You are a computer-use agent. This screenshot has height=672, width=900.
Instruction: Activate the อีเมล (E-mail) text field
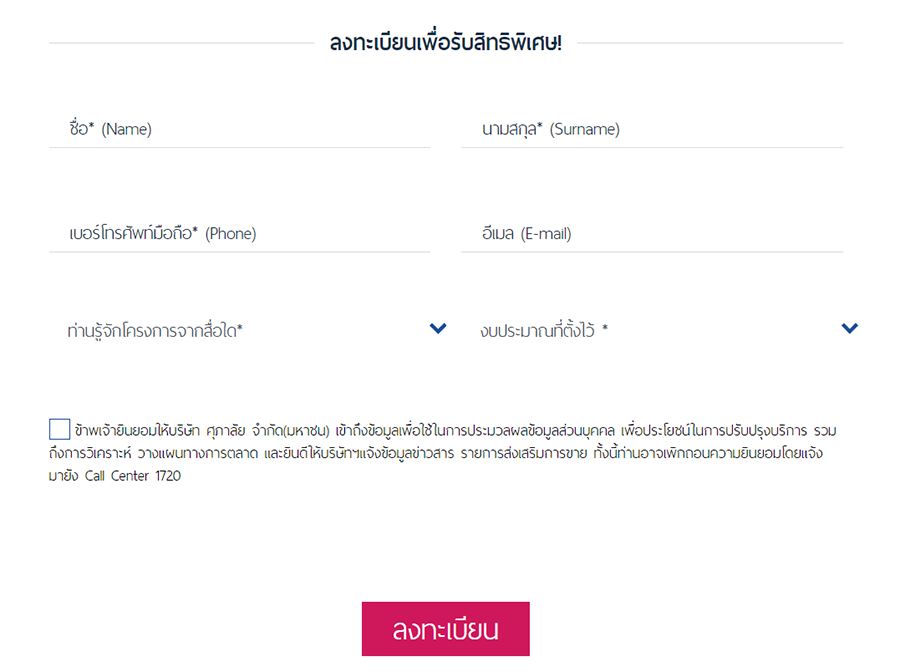coord(652,234)
